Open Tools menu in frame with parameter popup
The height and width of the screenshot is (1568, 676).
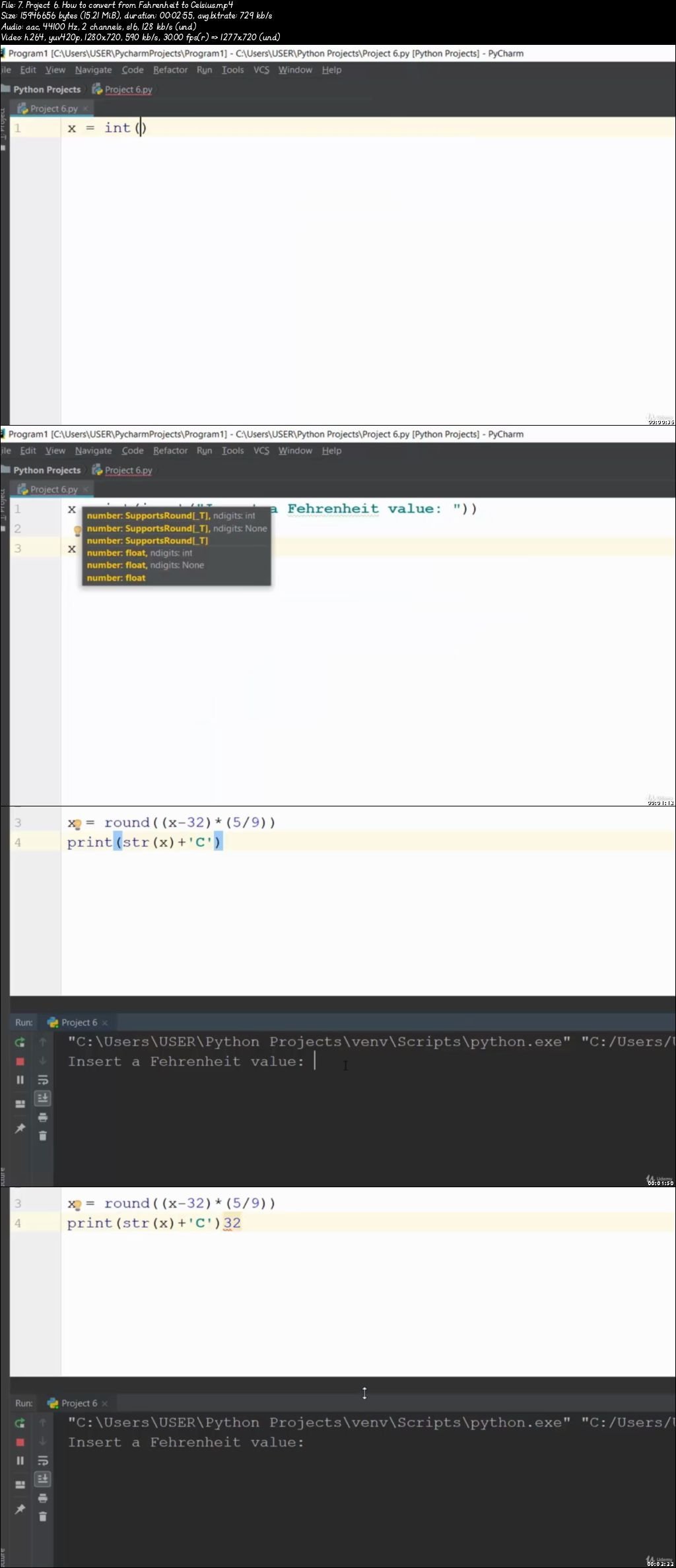pos(233,451)
